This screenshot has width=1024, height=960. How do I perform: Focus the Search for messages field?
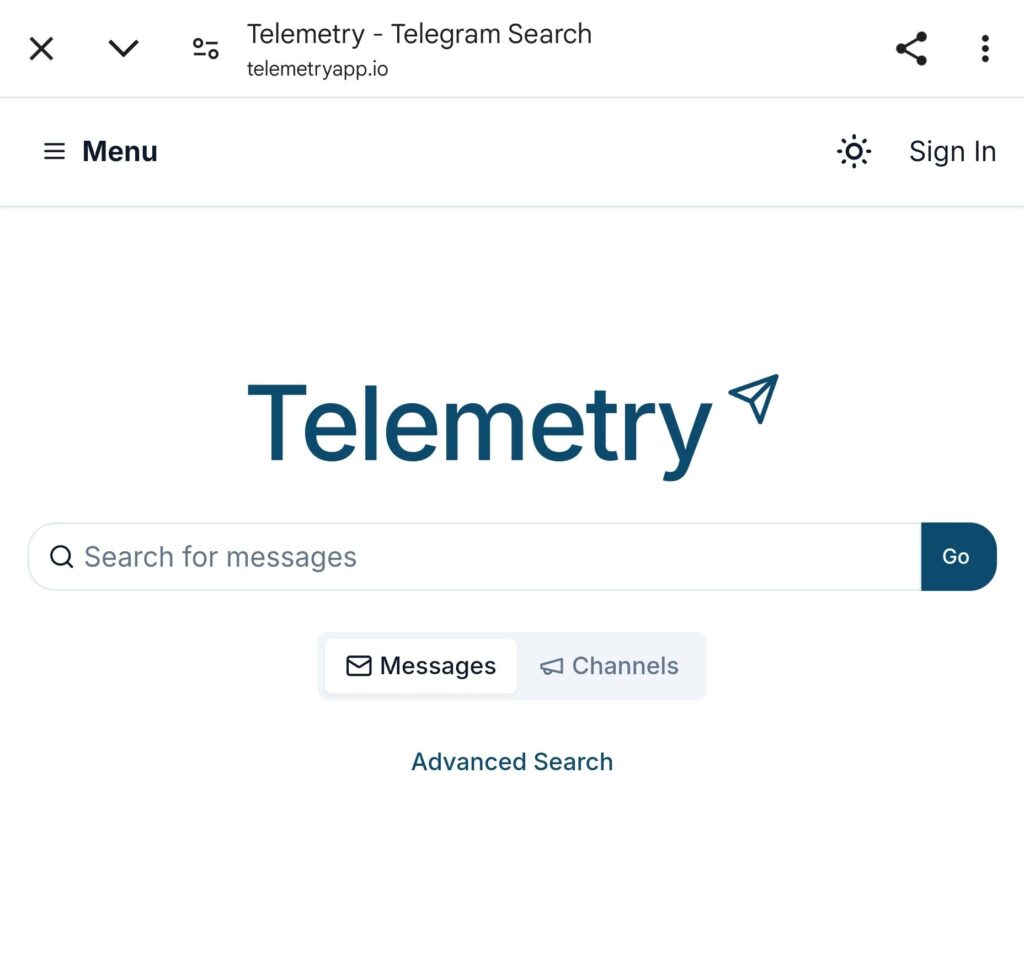(x=475, y=557)
